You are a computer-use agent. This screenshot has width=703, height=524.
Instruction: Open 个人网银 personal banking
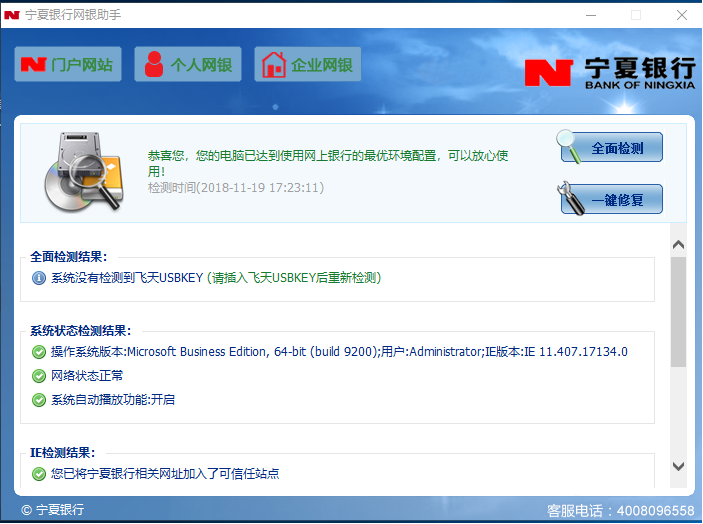click(187, 65)
